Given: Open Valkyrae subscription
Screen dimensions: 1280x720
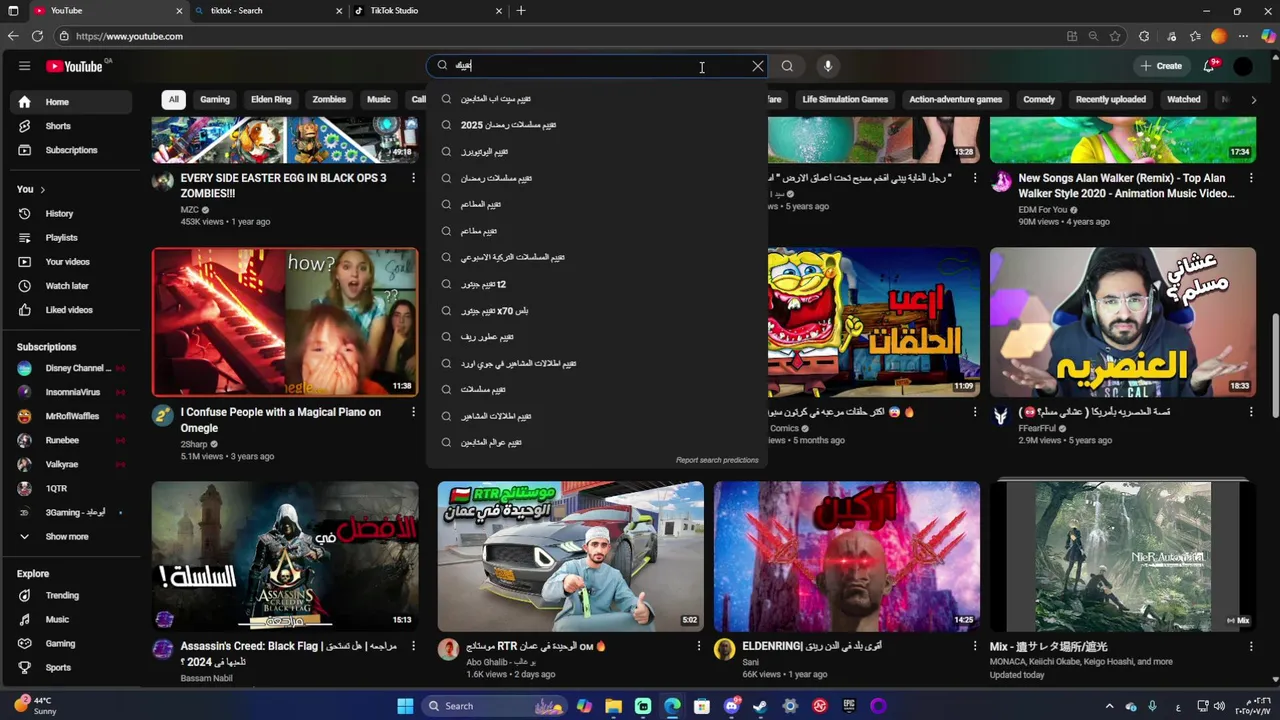Looking at the screenshot, I should coord(71,464).
